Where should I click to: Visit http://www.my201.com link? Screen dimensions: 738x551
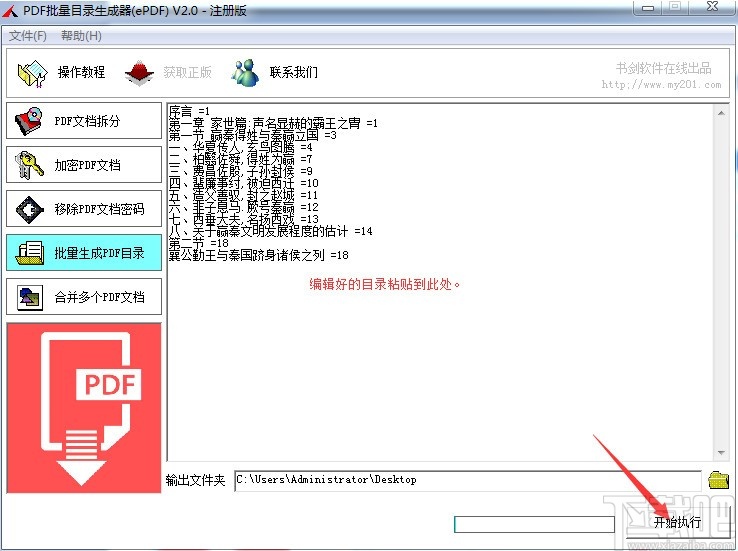661,85
